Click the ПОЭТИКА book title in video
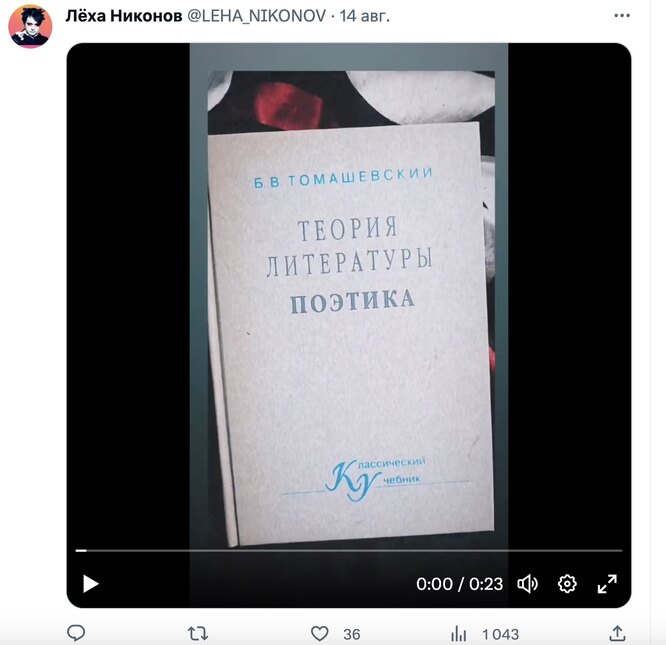The height and width of the screenshot is (645, 666). pyautogui.click(x=352, y=301)
